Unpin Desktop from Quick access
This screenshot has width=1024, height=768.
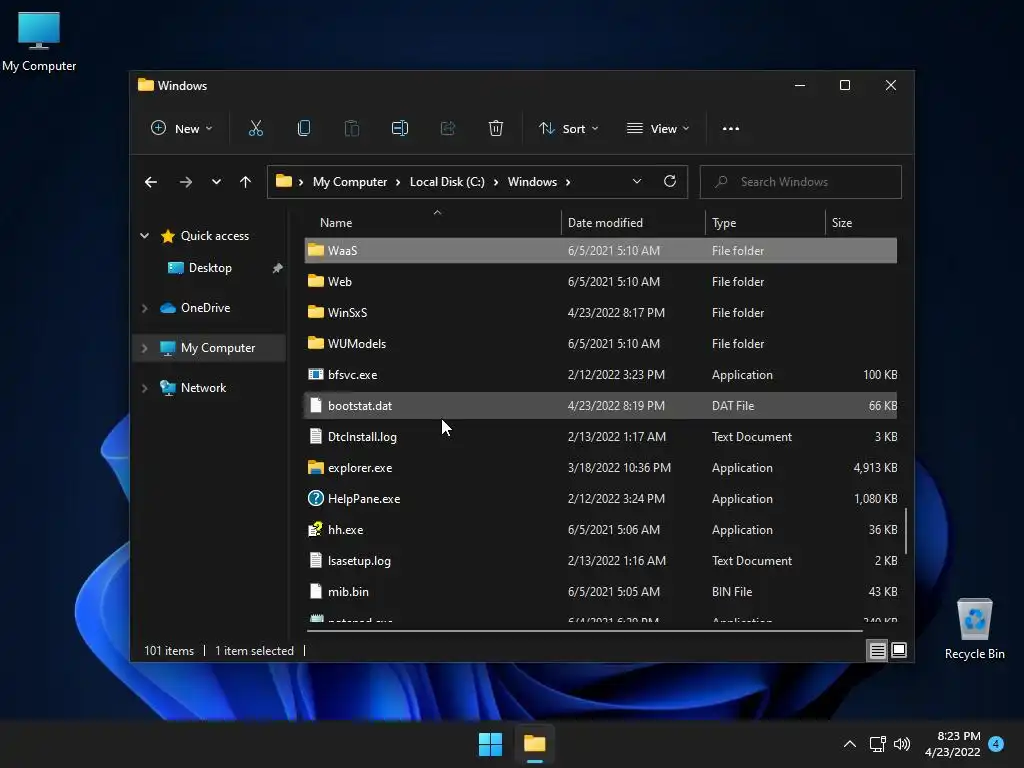point(278,268)
